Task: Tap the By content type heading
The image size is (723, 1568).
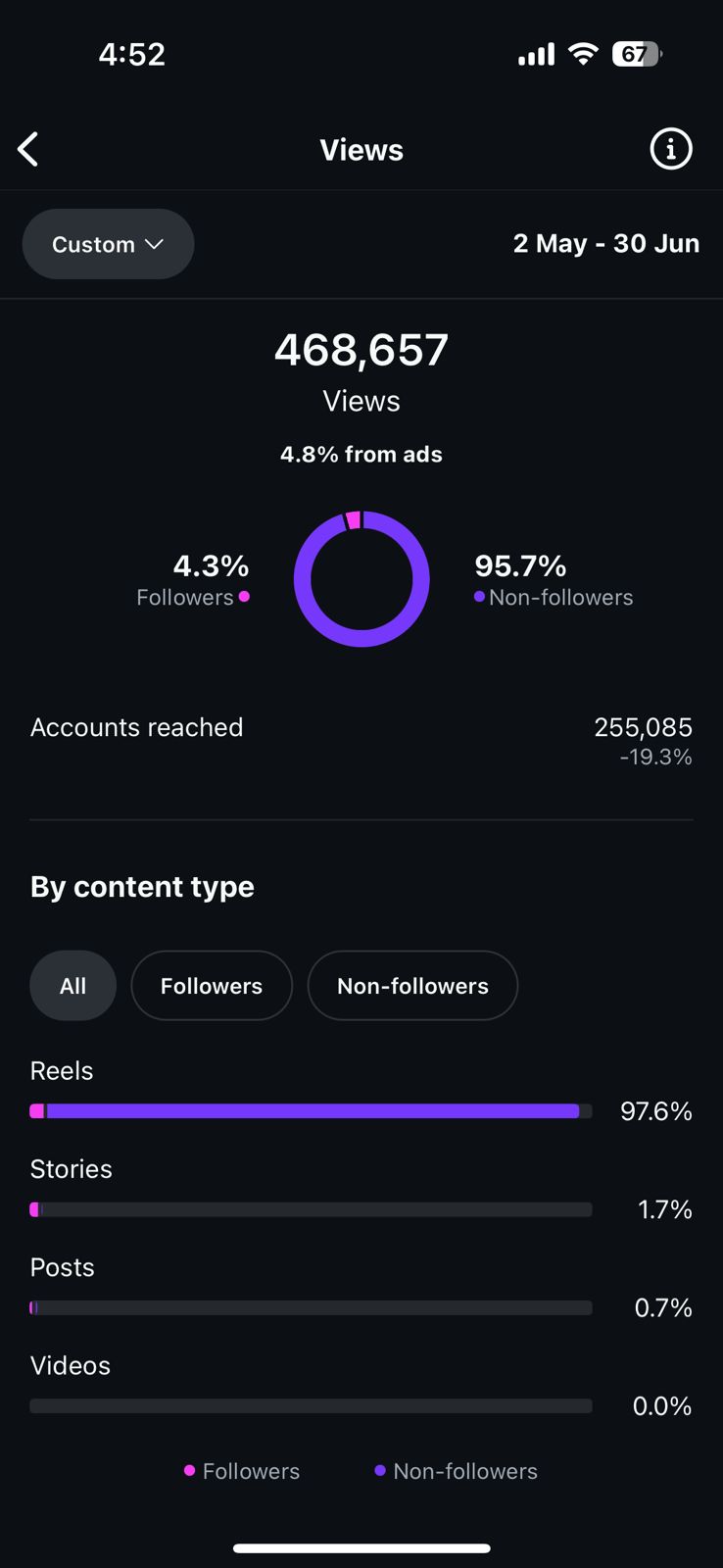Action: click(x=142, y=887)
